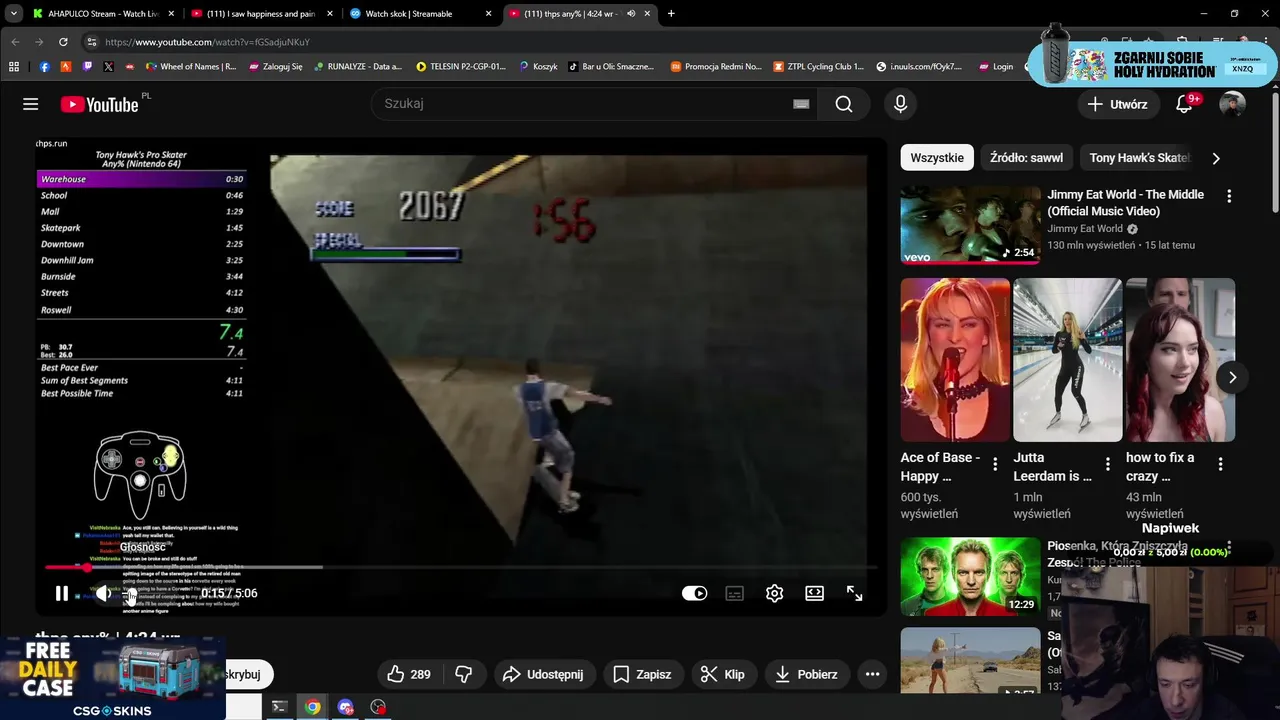Open the 12:29 video thumbnail
Image resolution: width=1280 pixels, height=720 pixels.
(x=970, y=576)
